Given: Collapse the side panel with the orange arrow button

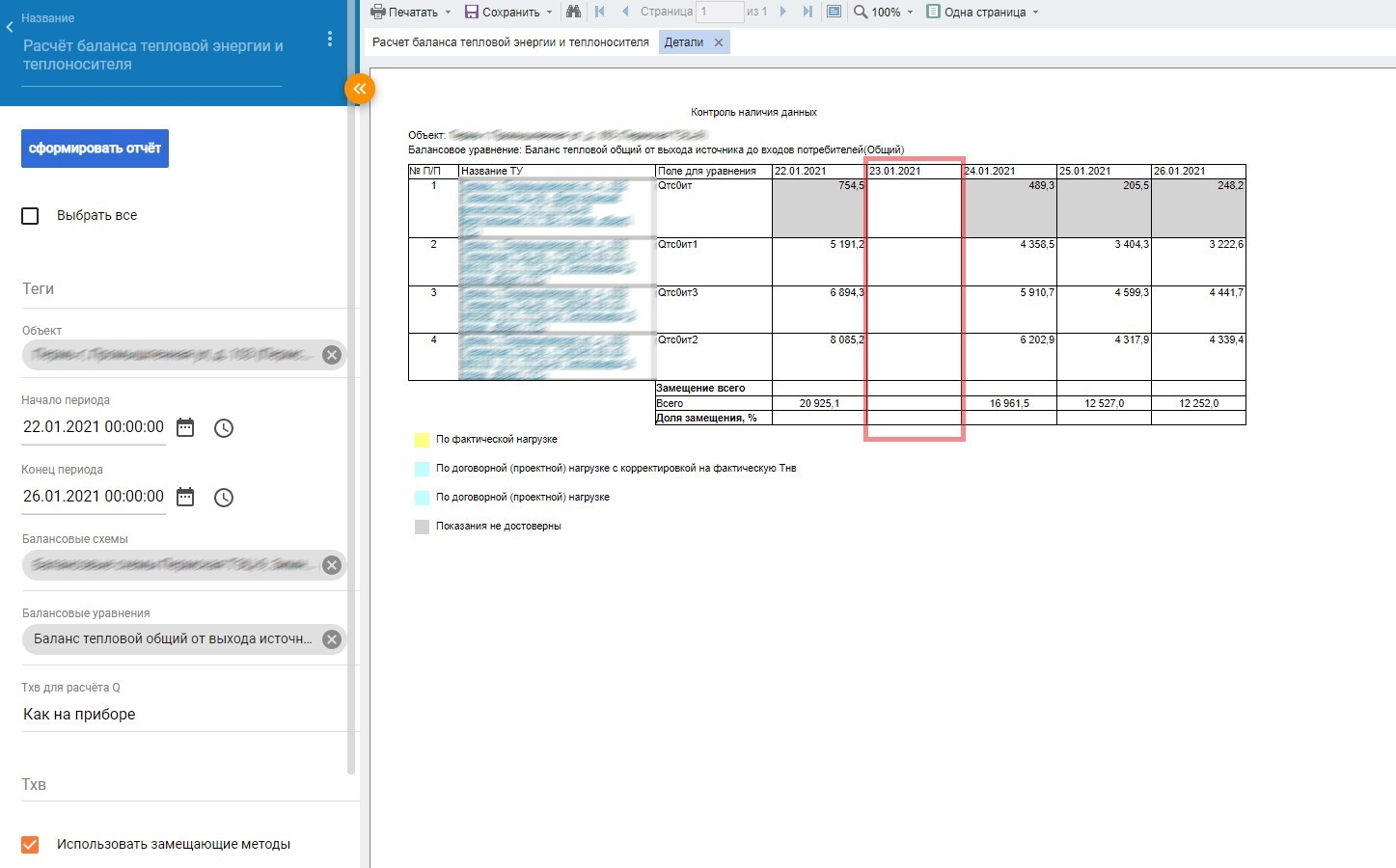Looking at the screenshot, I should point(359,89).
